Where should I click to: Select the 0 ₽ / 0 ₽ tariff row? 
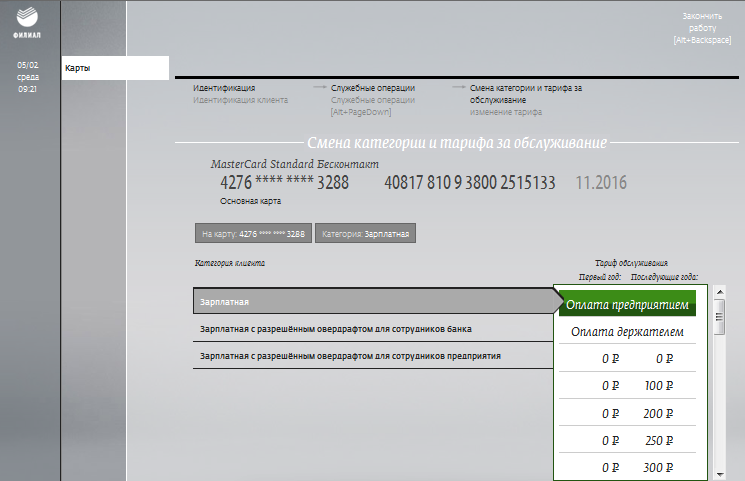(x=627, y=358)
